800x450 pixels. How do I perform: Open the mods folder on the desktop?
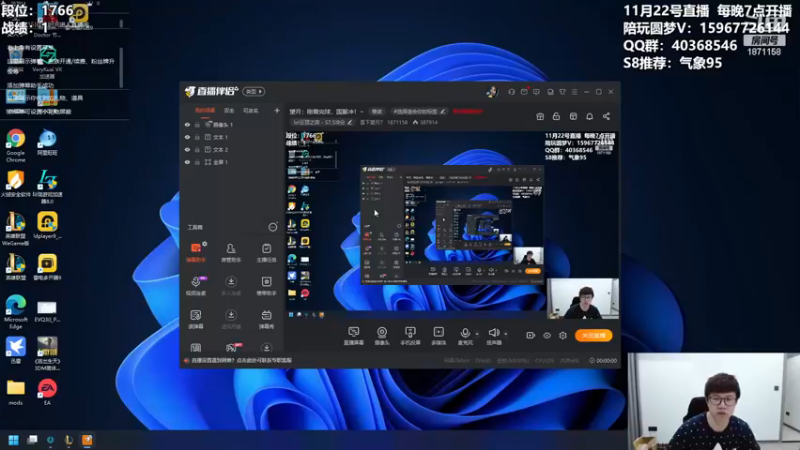tap(16, 392)
